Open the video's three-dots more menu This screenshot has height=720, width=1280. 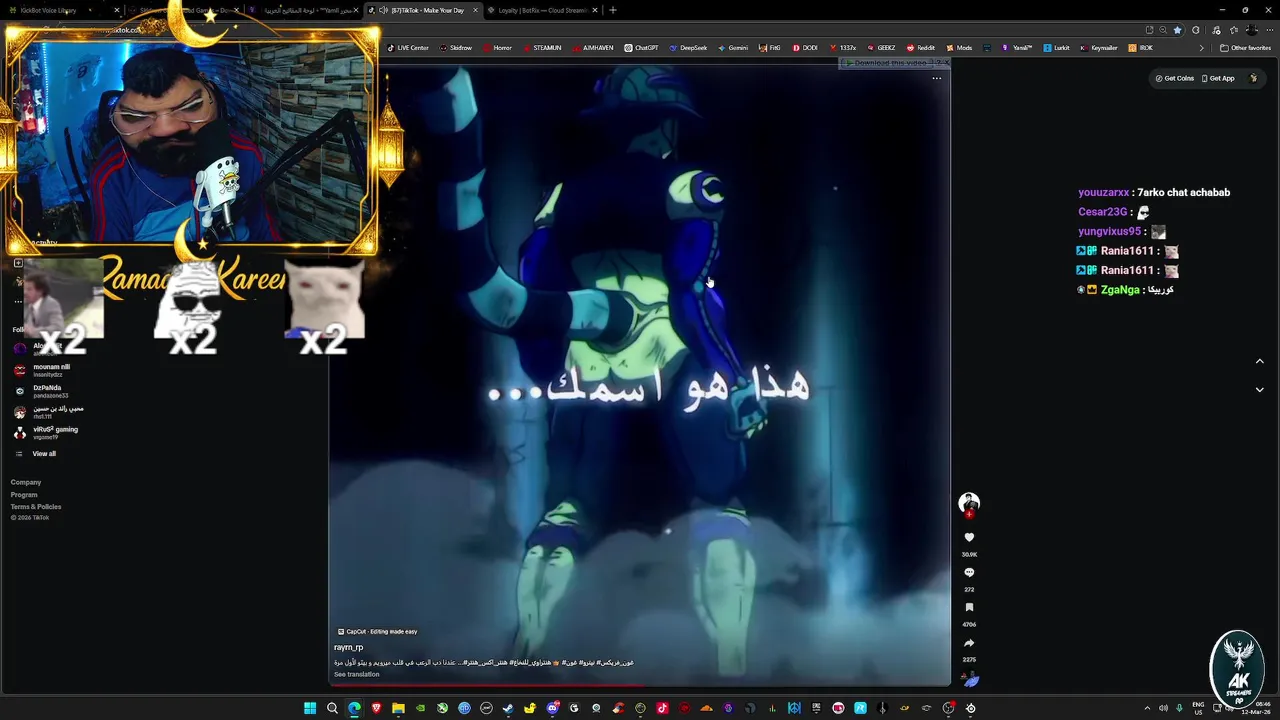[x=937, y=78]
